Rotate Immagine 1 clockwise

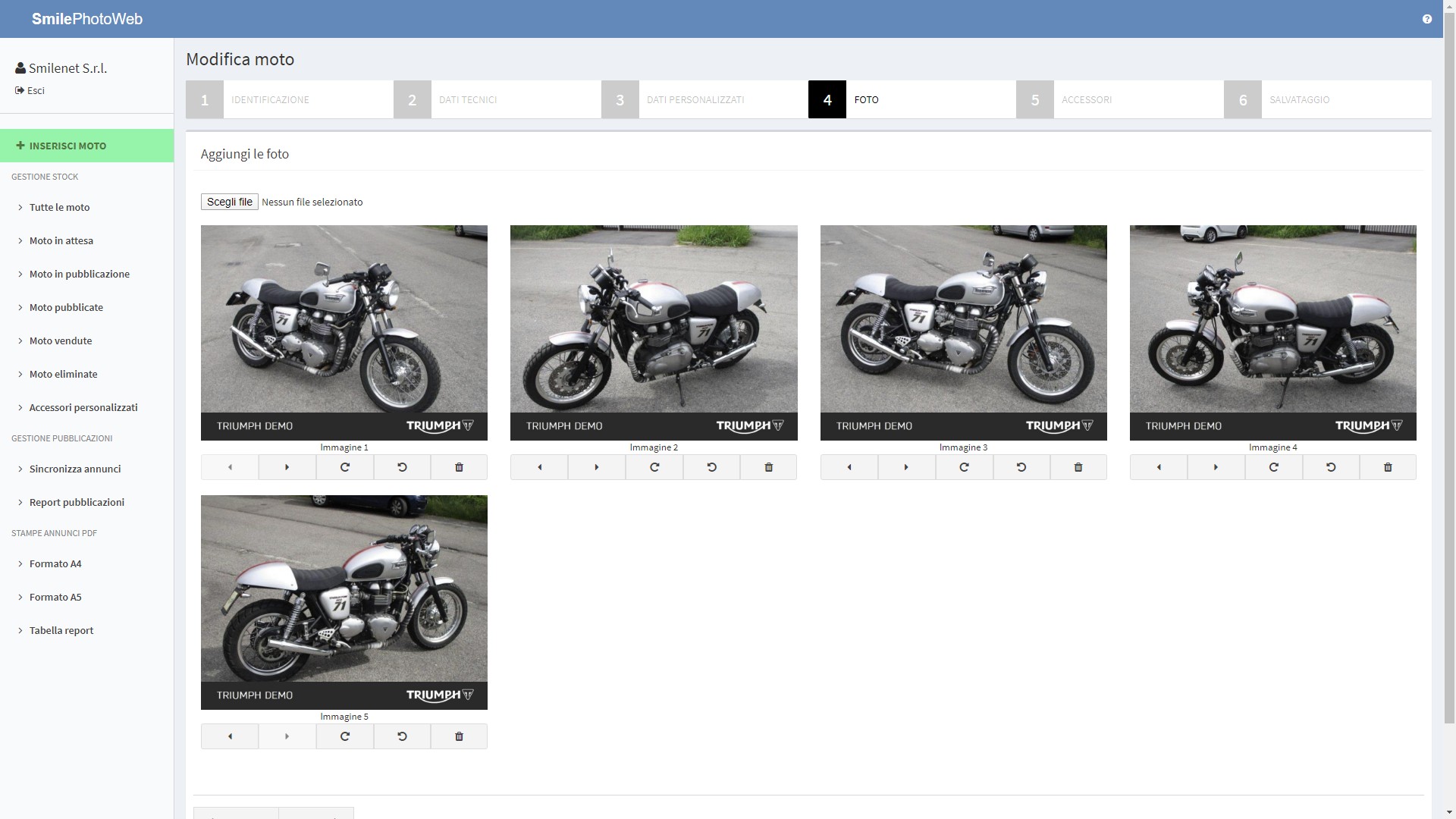click(344, 467)
